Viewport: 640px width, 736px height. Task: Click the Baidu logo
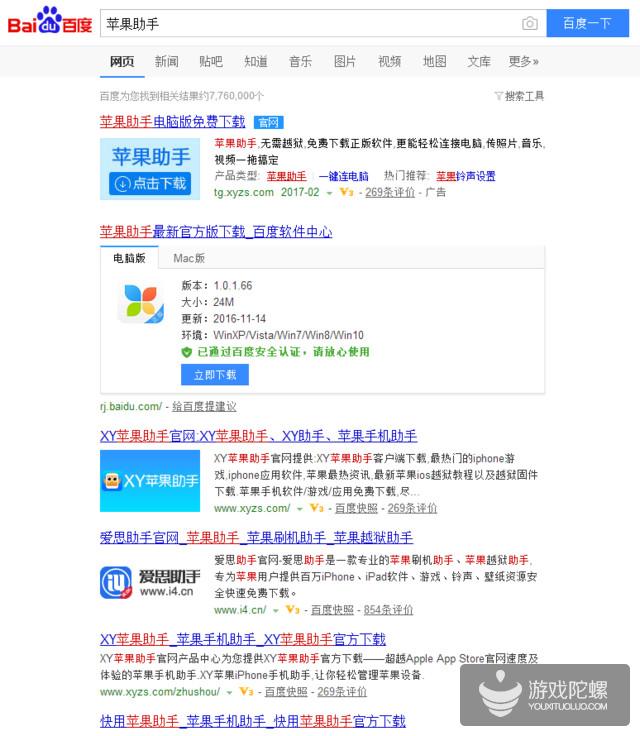tap(50, 22)
